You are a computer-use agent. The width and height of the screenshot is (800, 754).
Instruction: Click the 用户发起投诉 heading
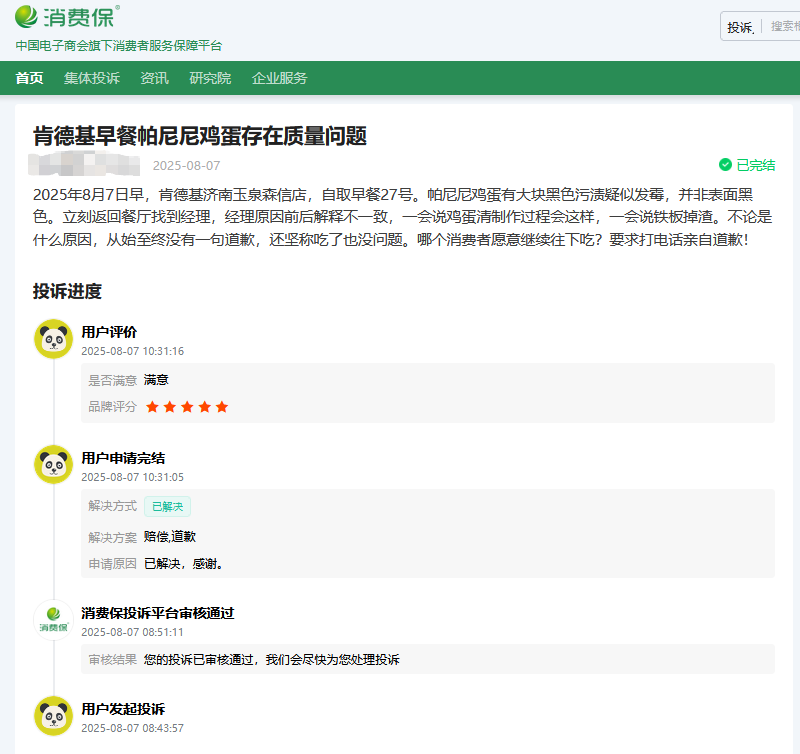[123, 709]
